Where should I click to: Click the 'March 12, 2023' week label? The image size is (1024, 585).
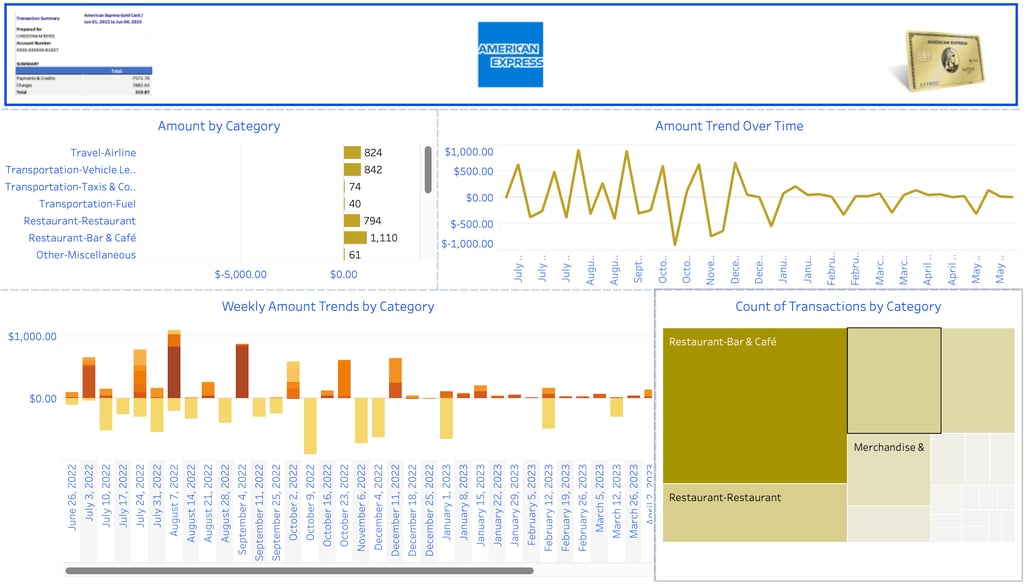(616, 501)
